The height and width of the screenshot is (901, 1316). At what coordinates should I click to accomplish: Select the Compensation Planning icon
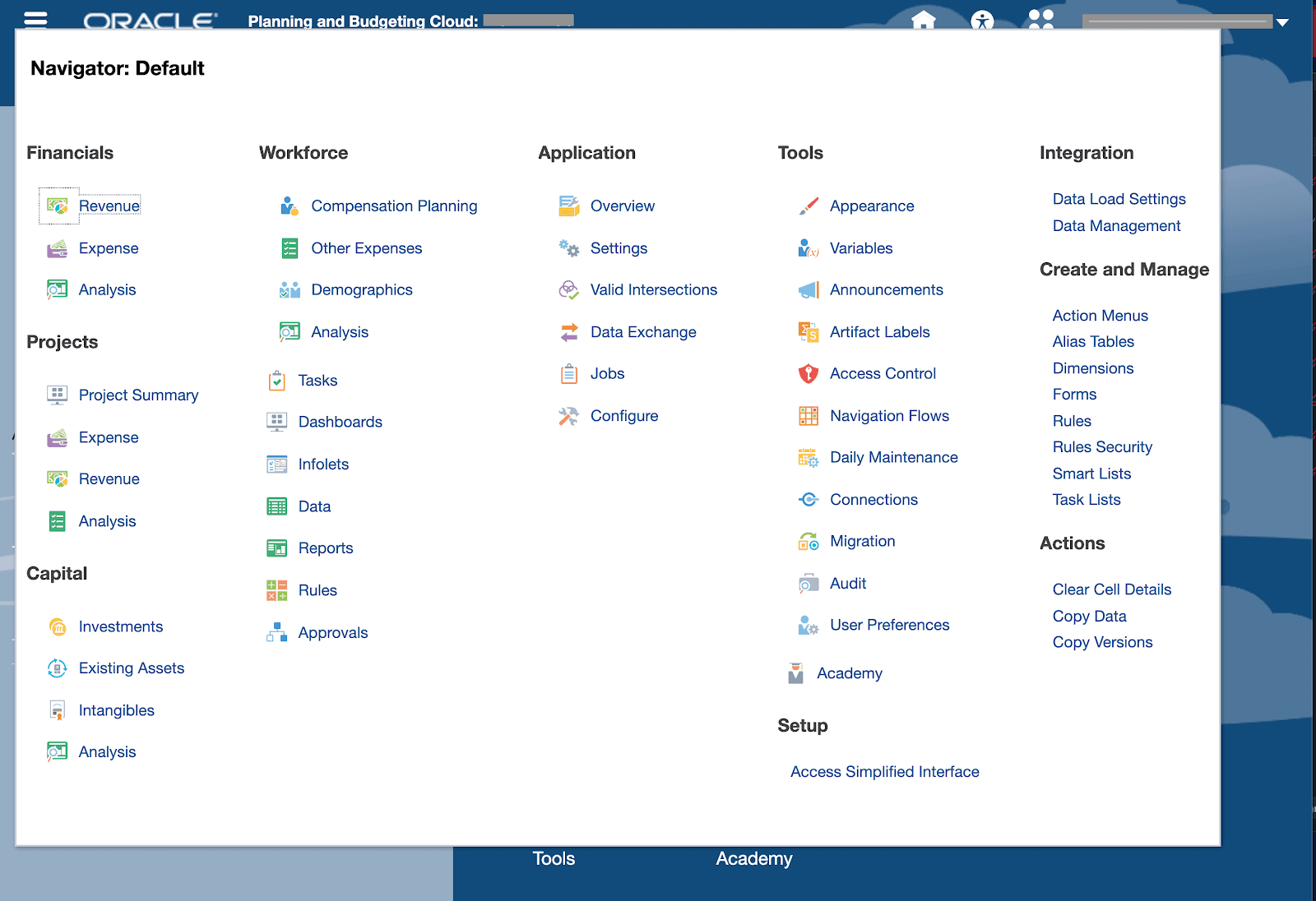point(289,206)
